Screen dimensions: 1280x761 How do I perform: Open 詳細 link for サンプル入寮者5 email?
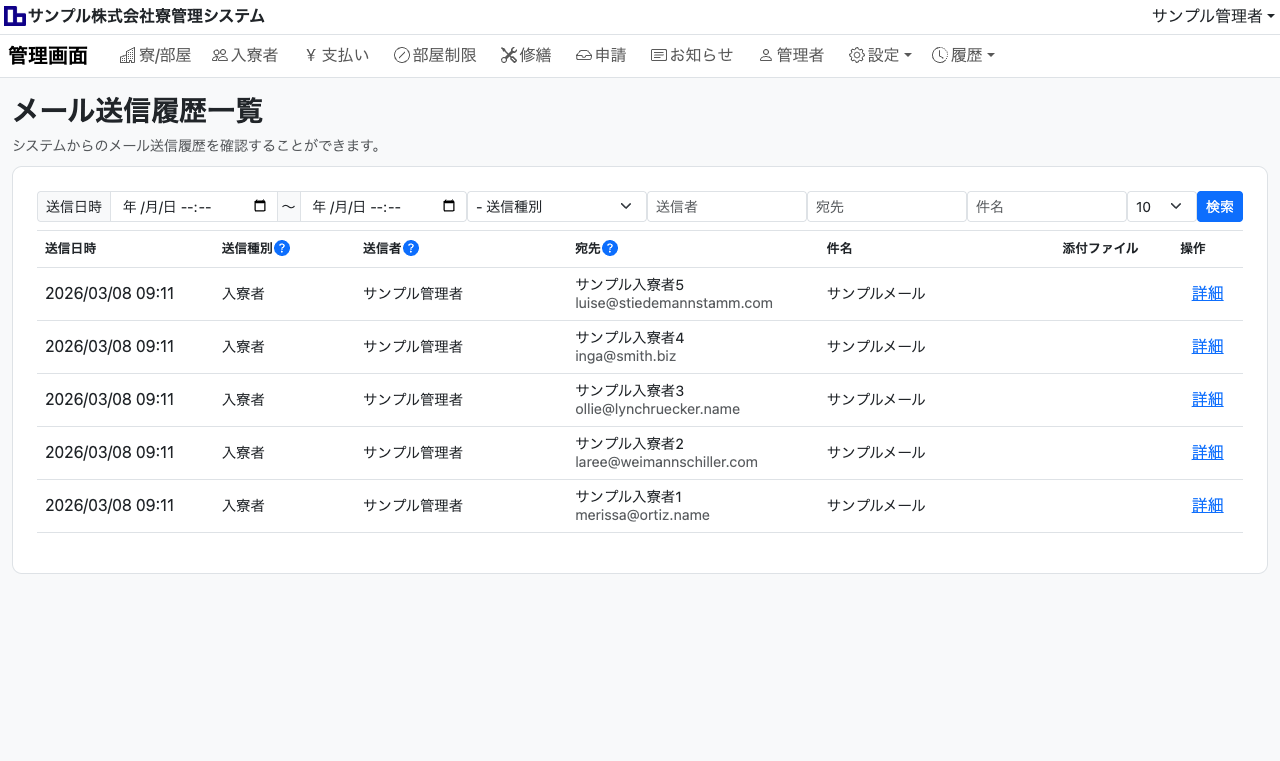click(1207, 294)
